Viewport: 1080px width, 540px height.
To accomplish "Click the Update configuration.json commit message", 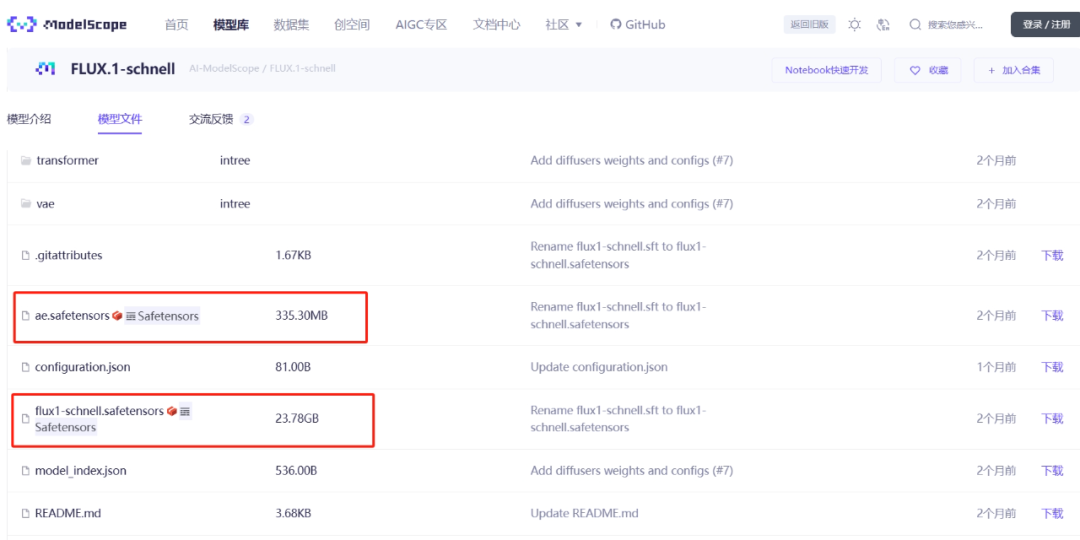I will click(x=599, y=368).
